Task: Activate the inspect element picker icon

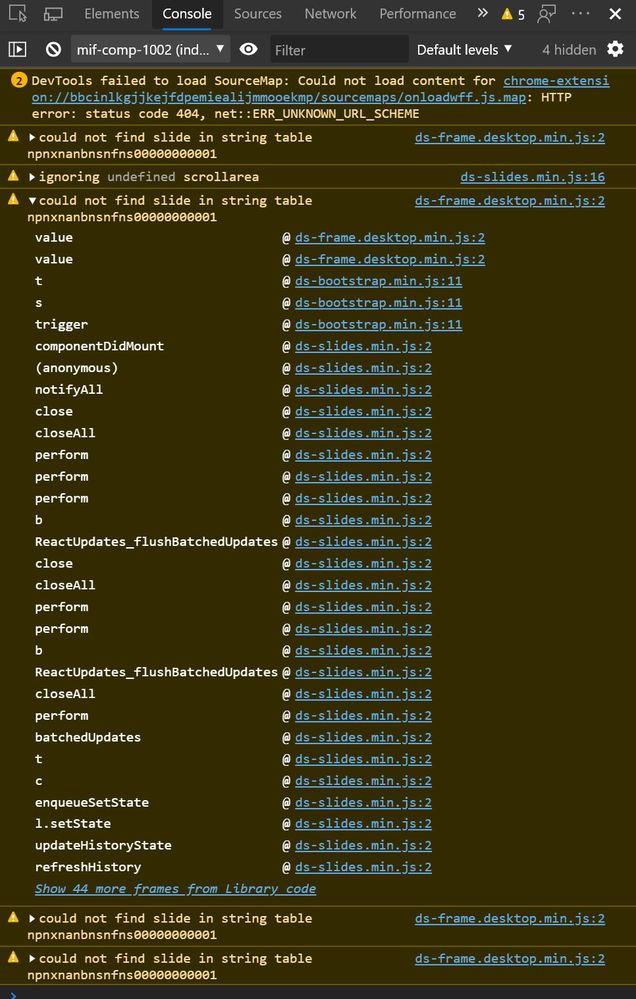Action: click(x=18, y=14)
